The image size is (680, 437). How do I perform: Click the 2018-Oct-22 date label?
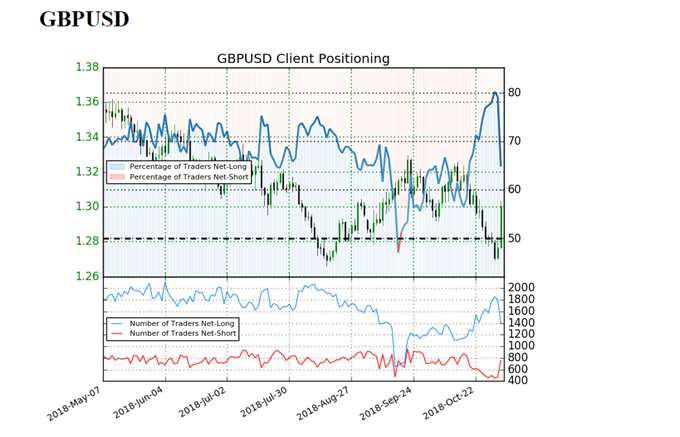pyautogui.click(x=448, y=403)
